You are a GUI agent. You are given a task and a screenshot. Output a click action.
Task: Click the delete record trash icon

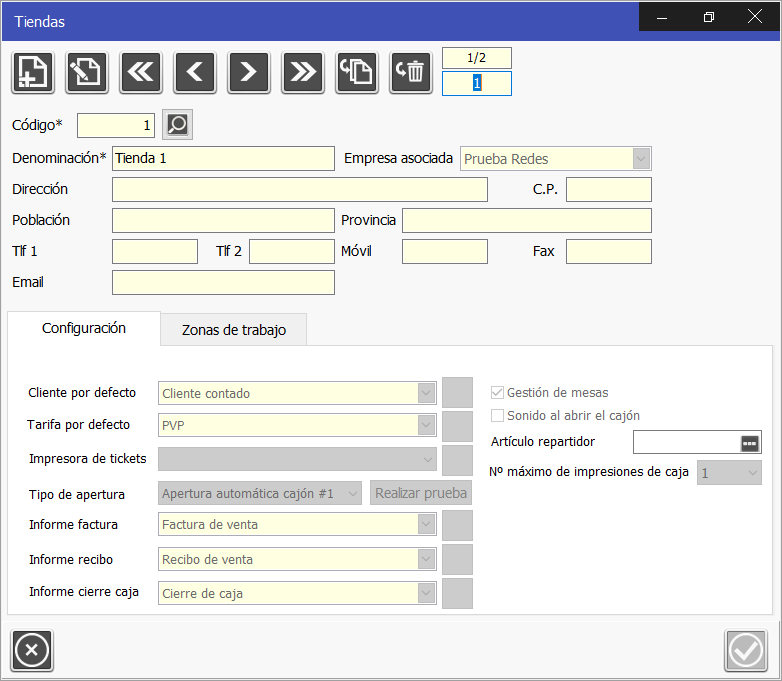[411, 72]
